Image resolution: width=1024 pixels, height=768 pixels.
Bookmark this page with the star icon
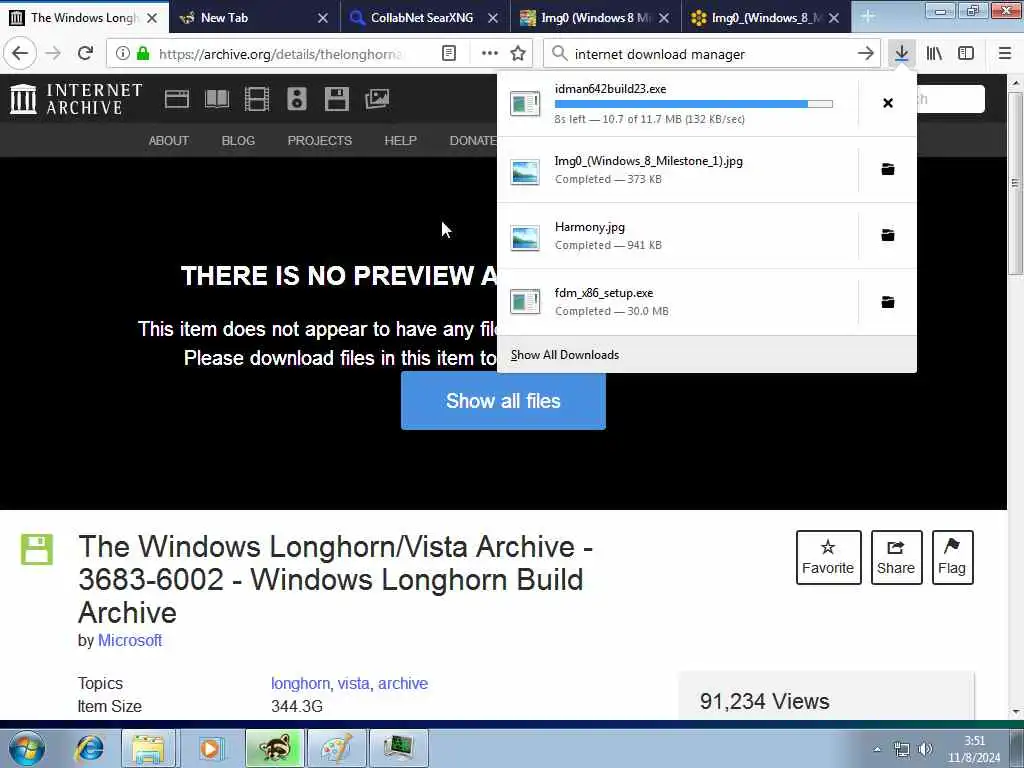(x=518, y=54)
